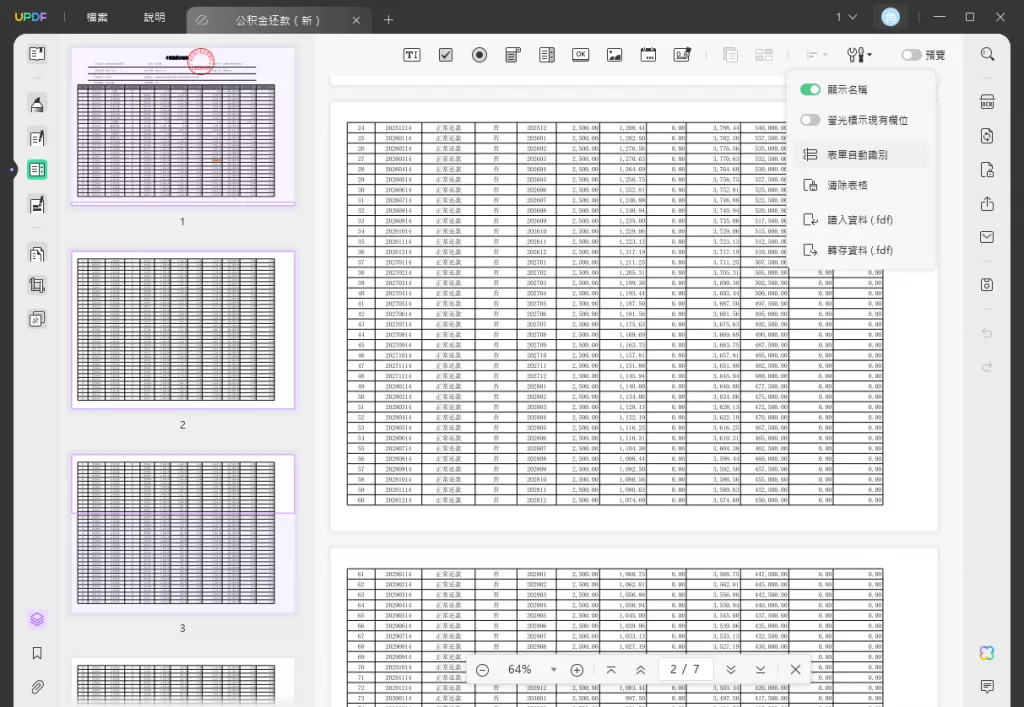
Task: Select page 3 thumbnail
Action: (x=183, y=533)
